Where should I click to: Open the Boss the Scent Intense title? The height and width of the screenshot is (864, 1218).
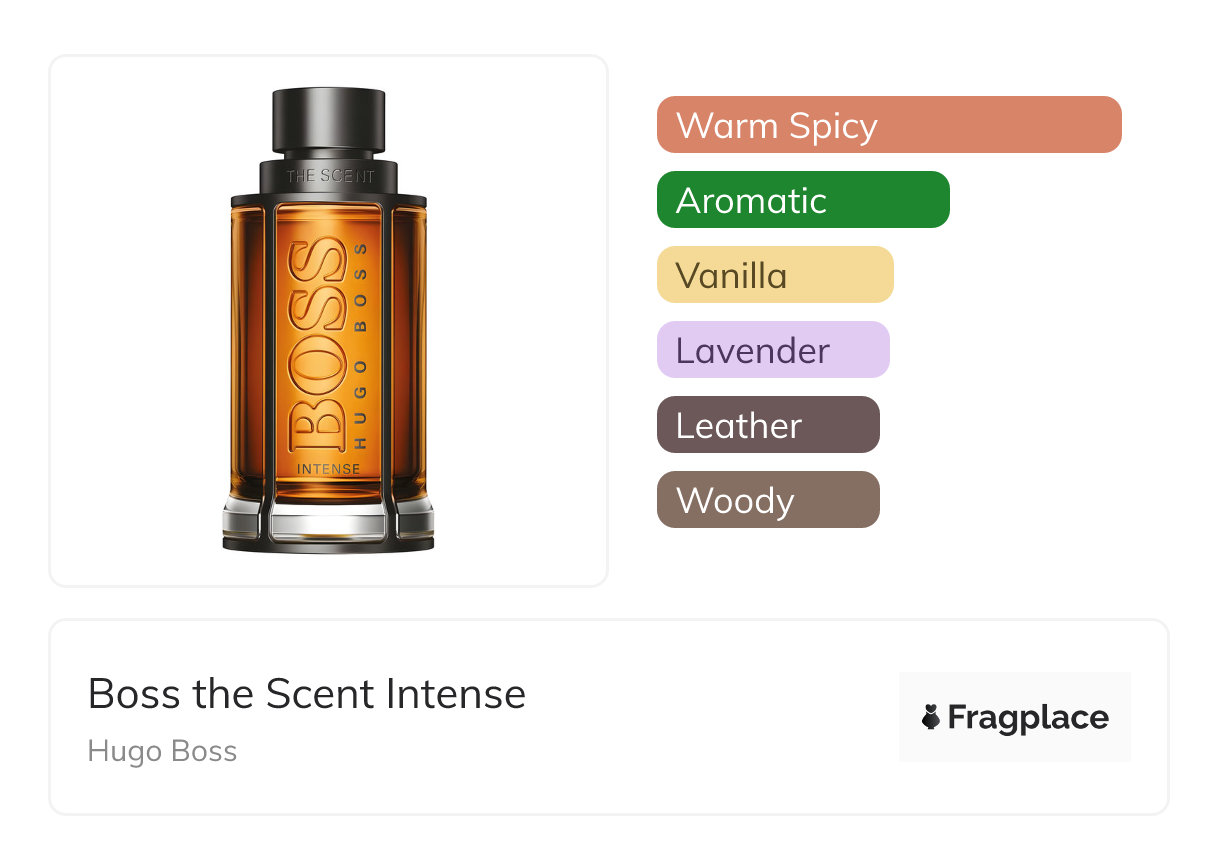coord(307,693)
